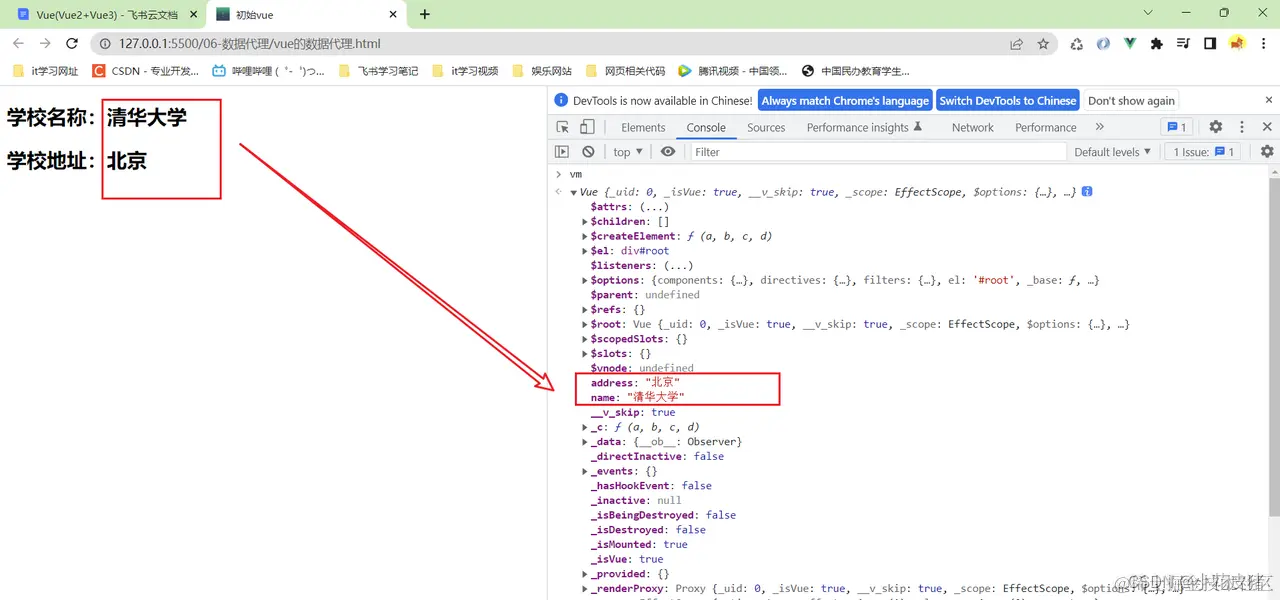This screenshot has height=600, width=1280.
Task: Open the recycle-arrows extension icon
Action: coord(1076,44)
